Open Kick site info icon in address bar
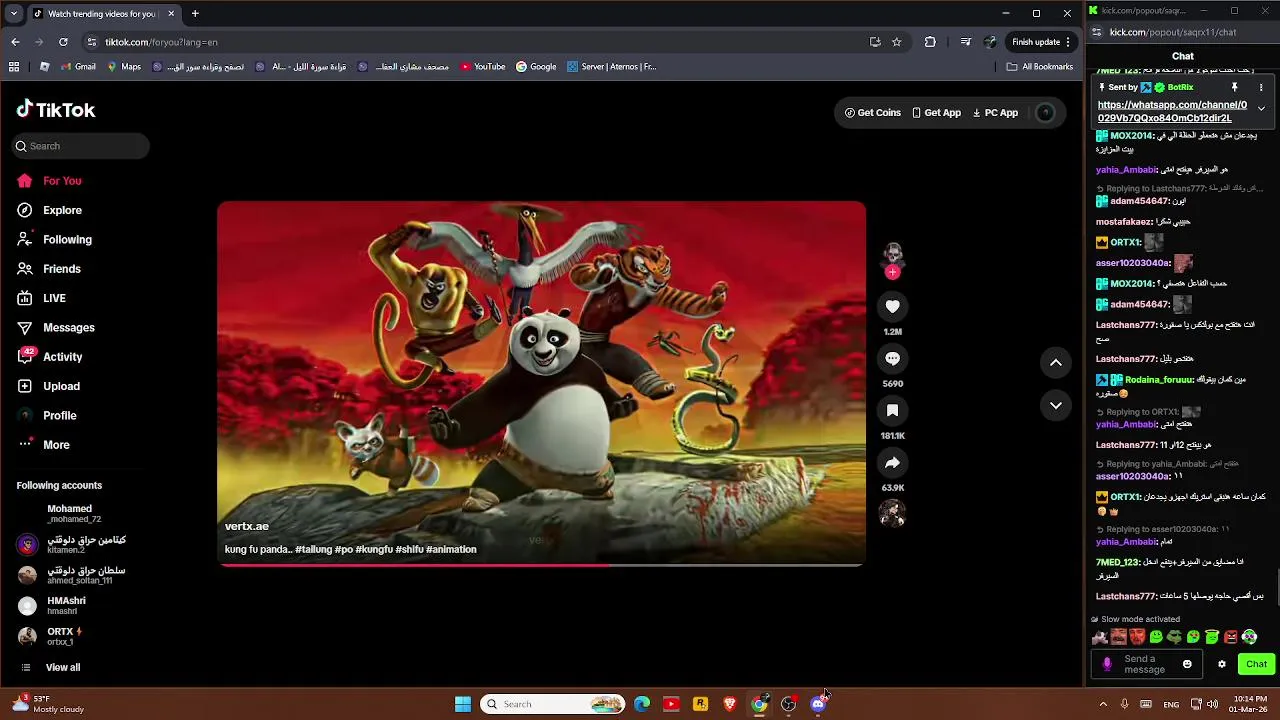The image size is (1280, 720). click(1097, 32)
